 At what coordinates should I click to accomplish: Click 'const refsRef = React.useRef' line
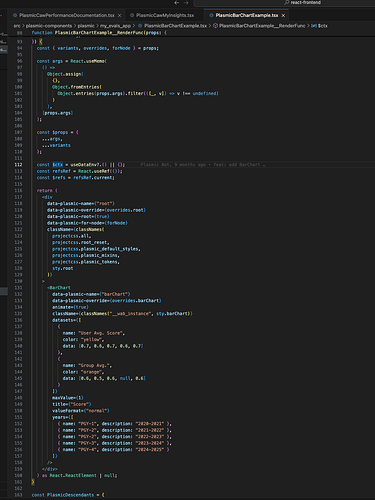coord(80,171)
